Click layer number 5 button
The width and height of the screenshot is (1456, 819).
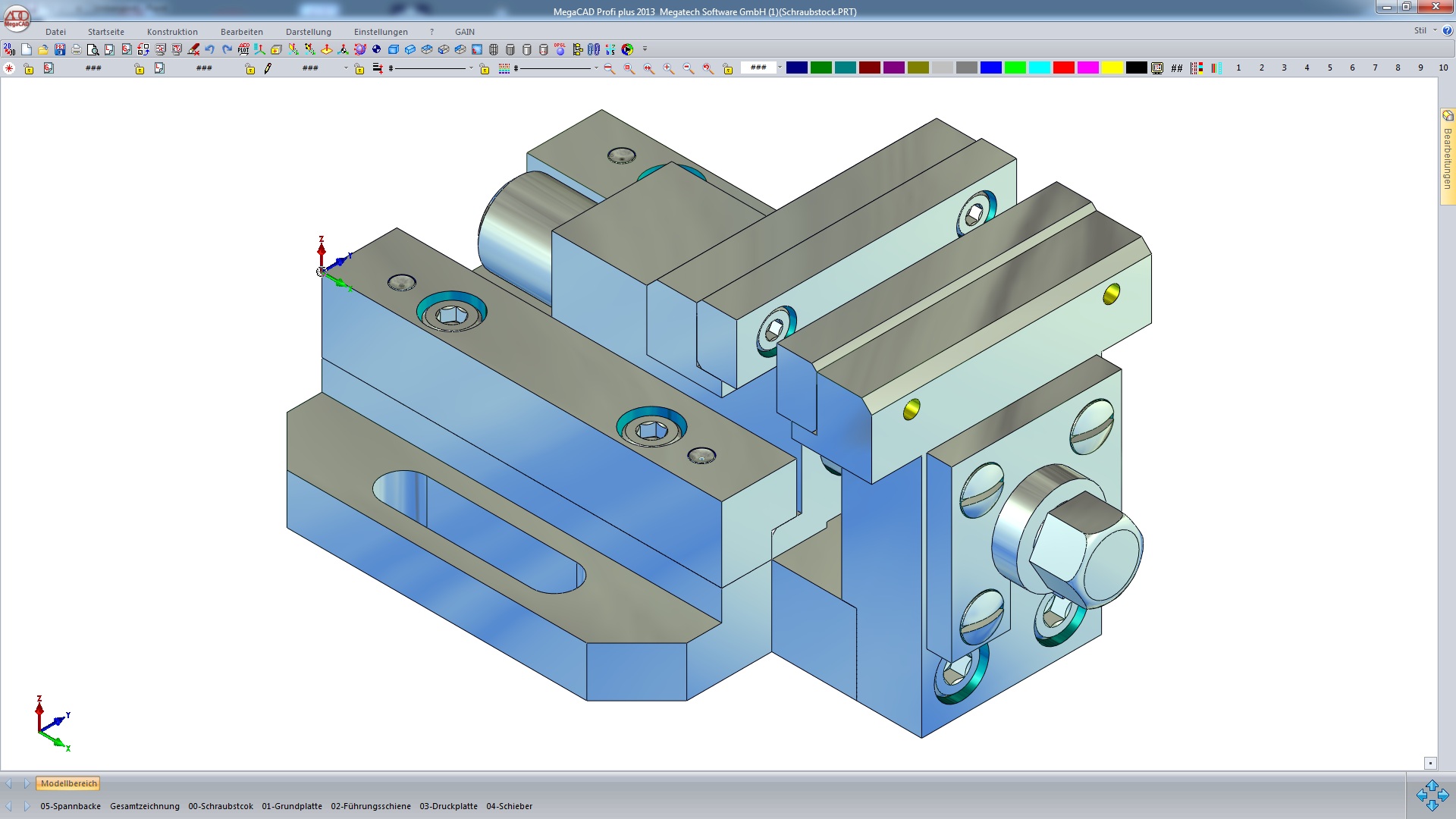point(1329,67)
